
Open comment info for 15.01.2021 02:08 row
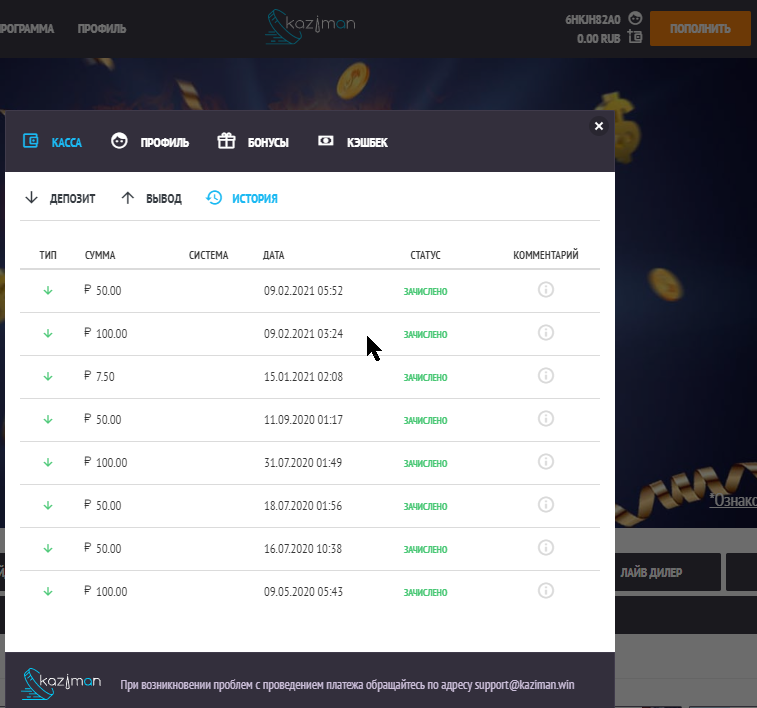tap(546, 375)
